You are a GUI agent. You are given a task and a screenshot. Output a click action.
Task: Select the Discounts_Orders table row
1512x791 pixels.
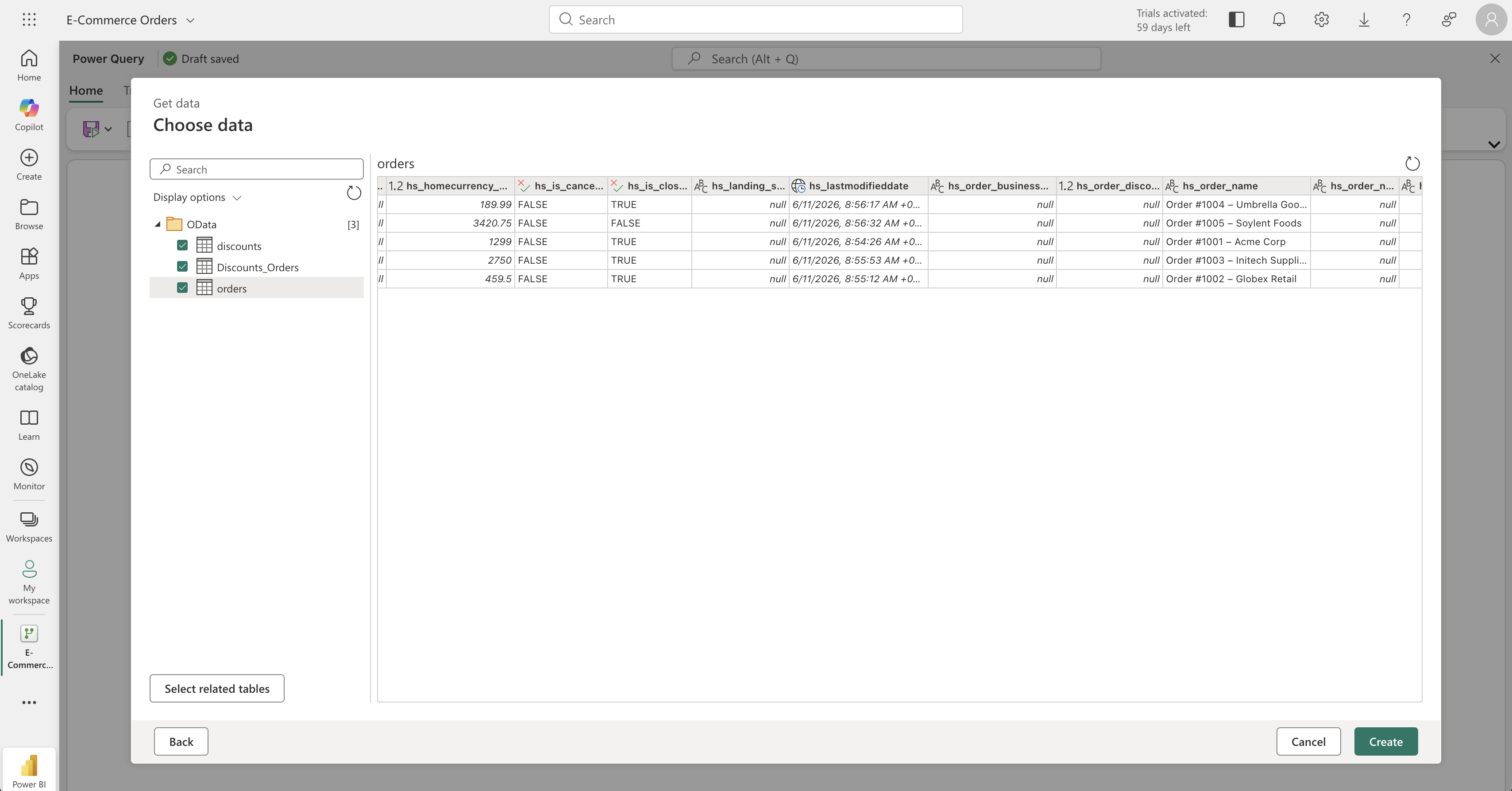tap(257, 266)
